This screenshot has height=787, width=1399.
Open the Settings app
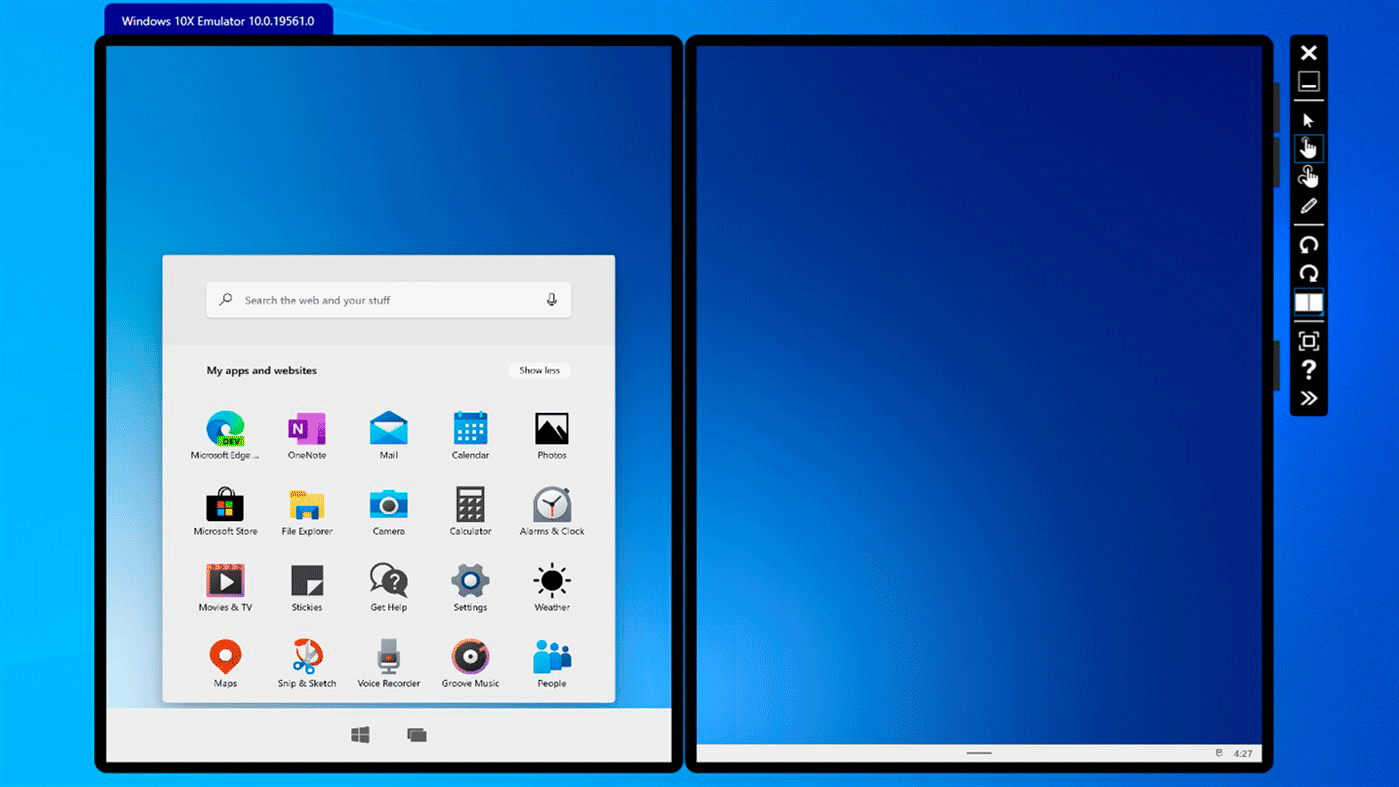[470, 587]
